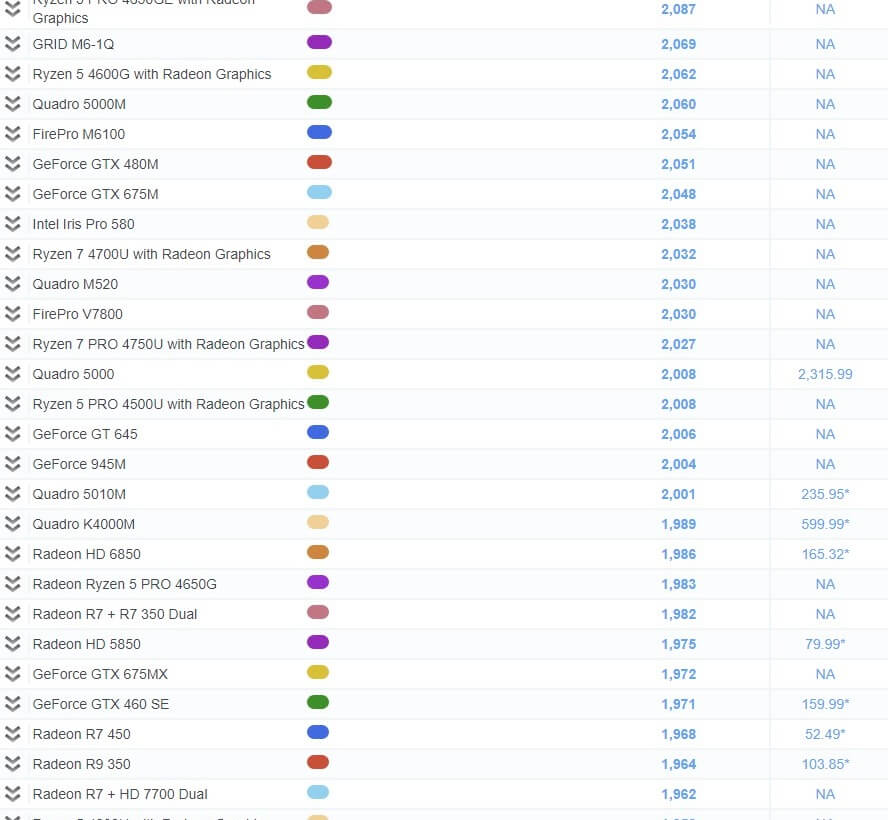Open the GeForce GTX 675MX link

pyautogui.click(x=100, y=674)
